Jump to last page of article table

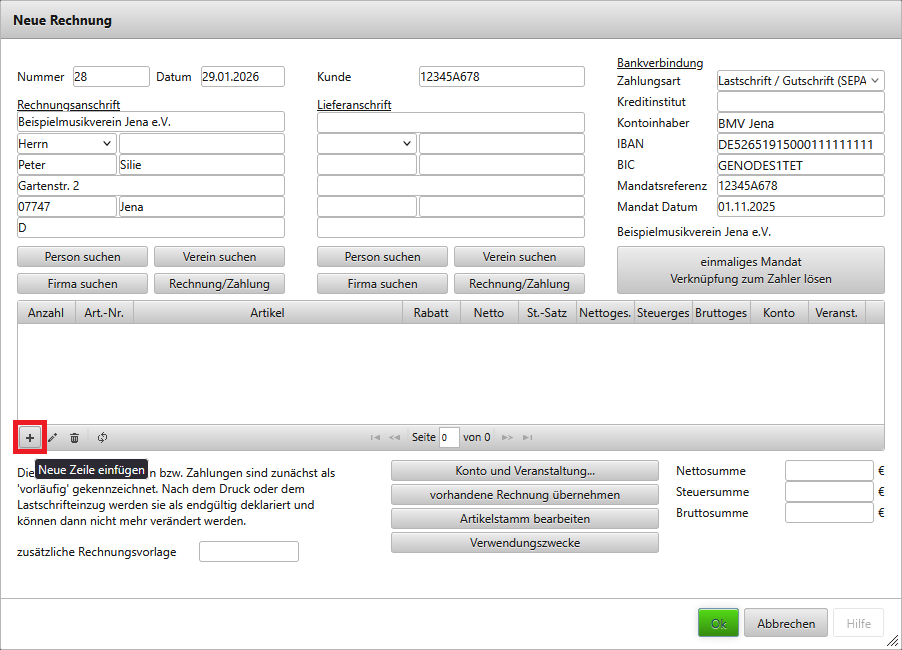[527, 437]
